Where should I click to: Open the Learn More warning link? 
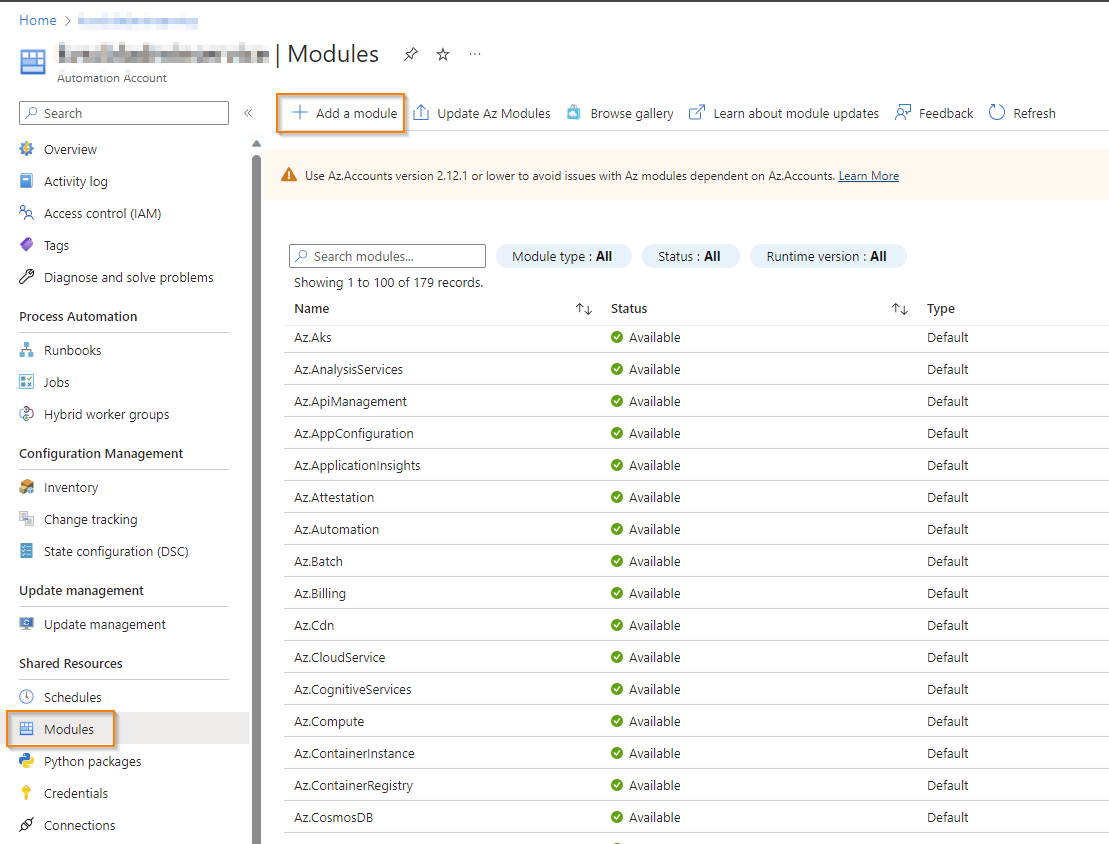tap(868, 175)
